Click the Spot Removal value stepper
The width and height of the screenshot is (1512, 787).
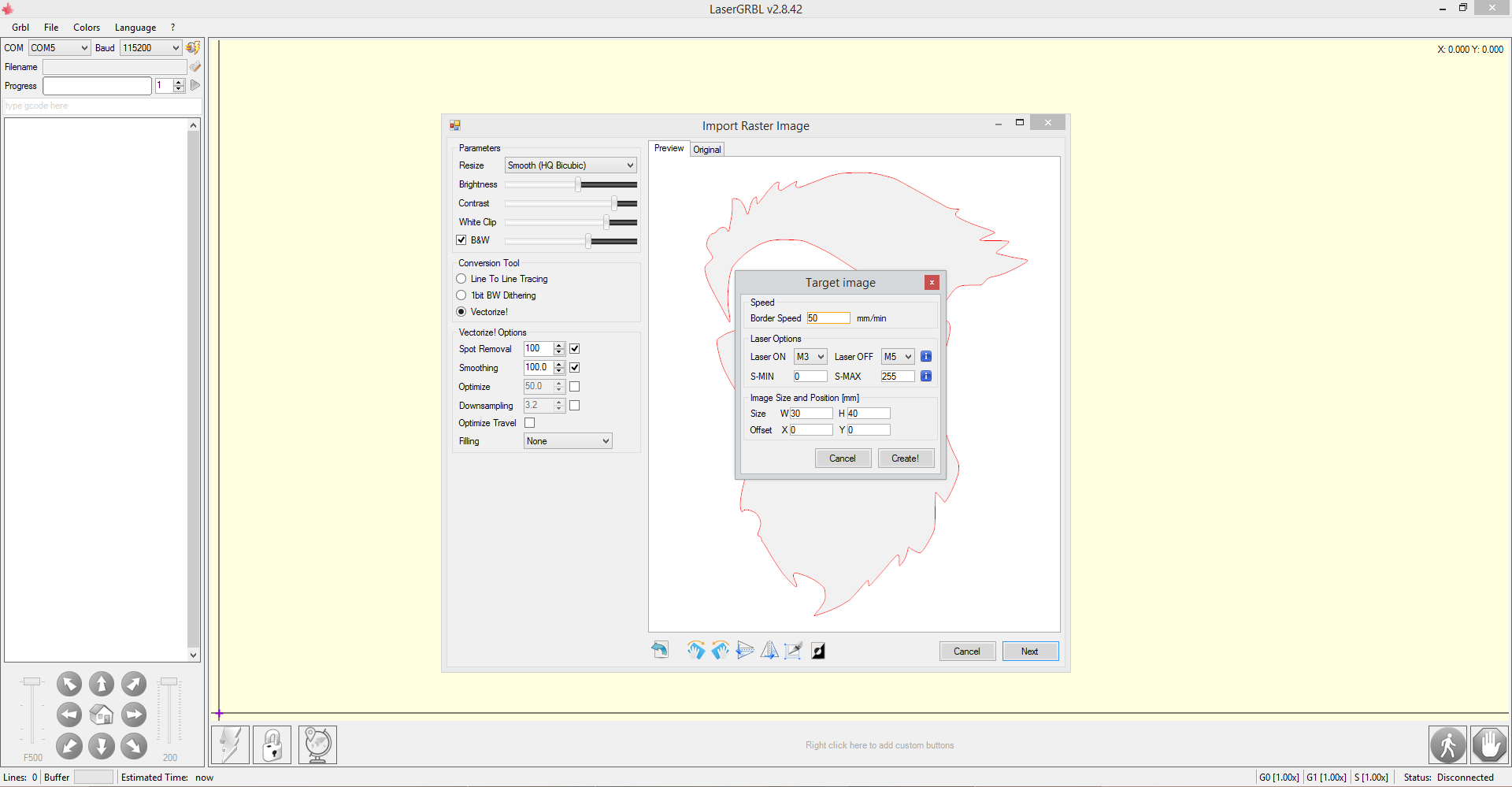[x=559, y=348]
